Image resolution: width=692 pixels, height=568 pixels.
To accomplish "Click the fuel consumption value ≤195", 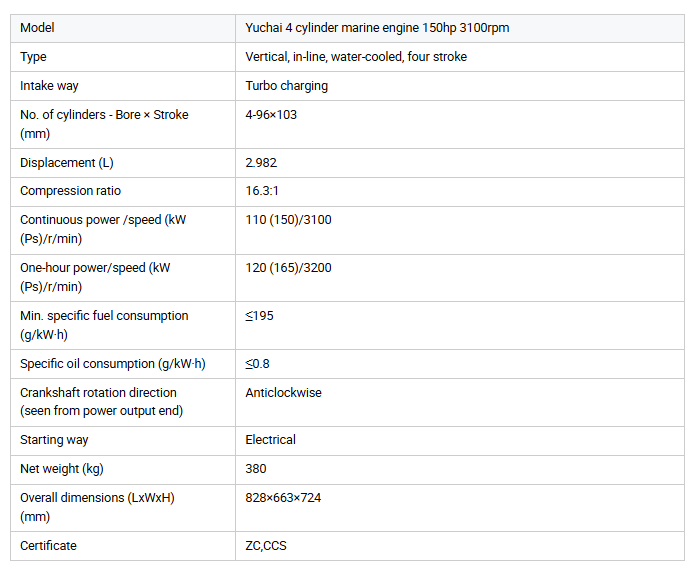I will point(259,316).
